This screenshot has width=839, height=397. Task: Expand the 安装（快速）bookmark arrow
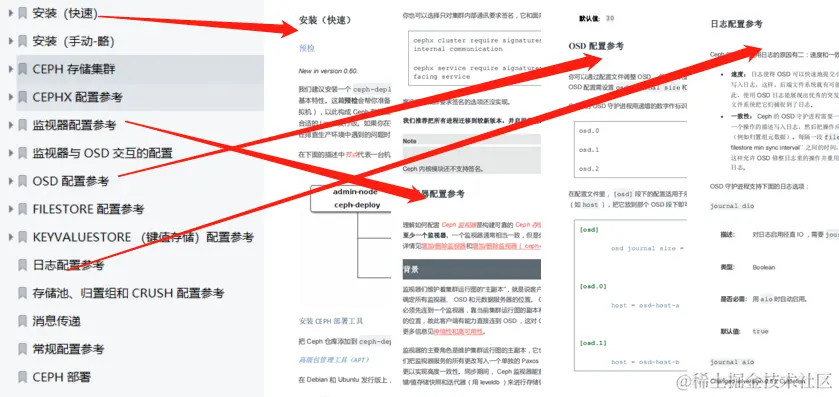tap(10, 13)
